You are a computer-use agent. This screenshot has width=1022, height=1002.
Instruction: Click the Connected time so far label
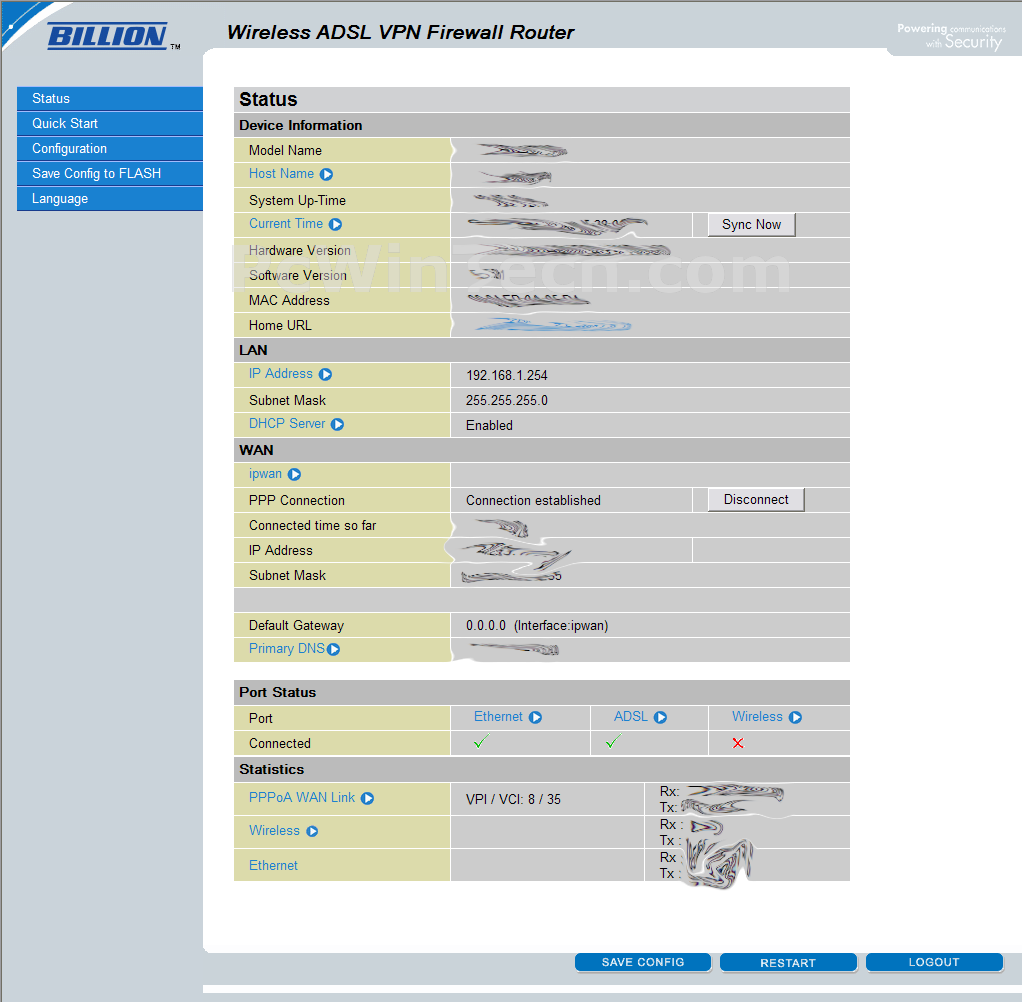312,525
